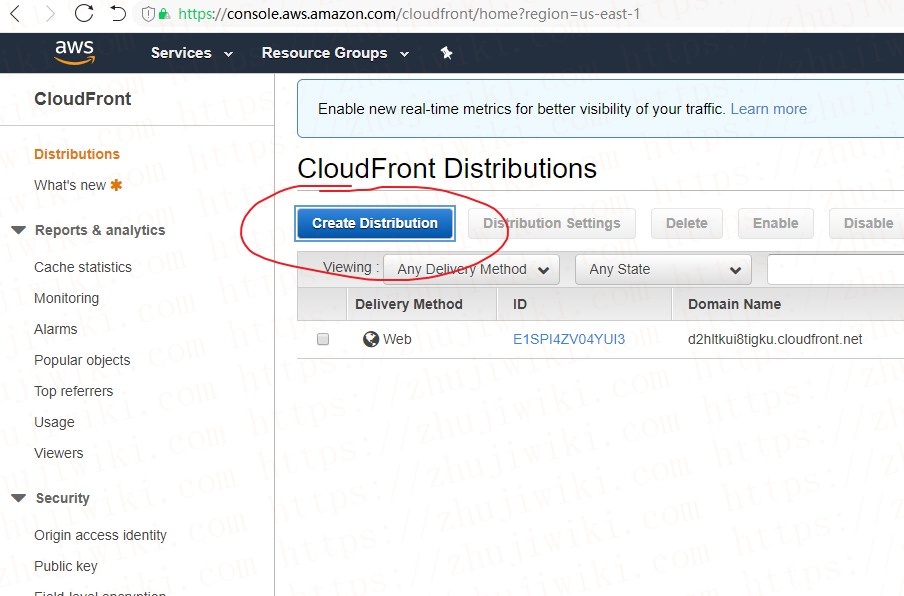Screen dimensions: 904x596
Task: Click the green padlock in address bar
Action: [x=164, y=15]
